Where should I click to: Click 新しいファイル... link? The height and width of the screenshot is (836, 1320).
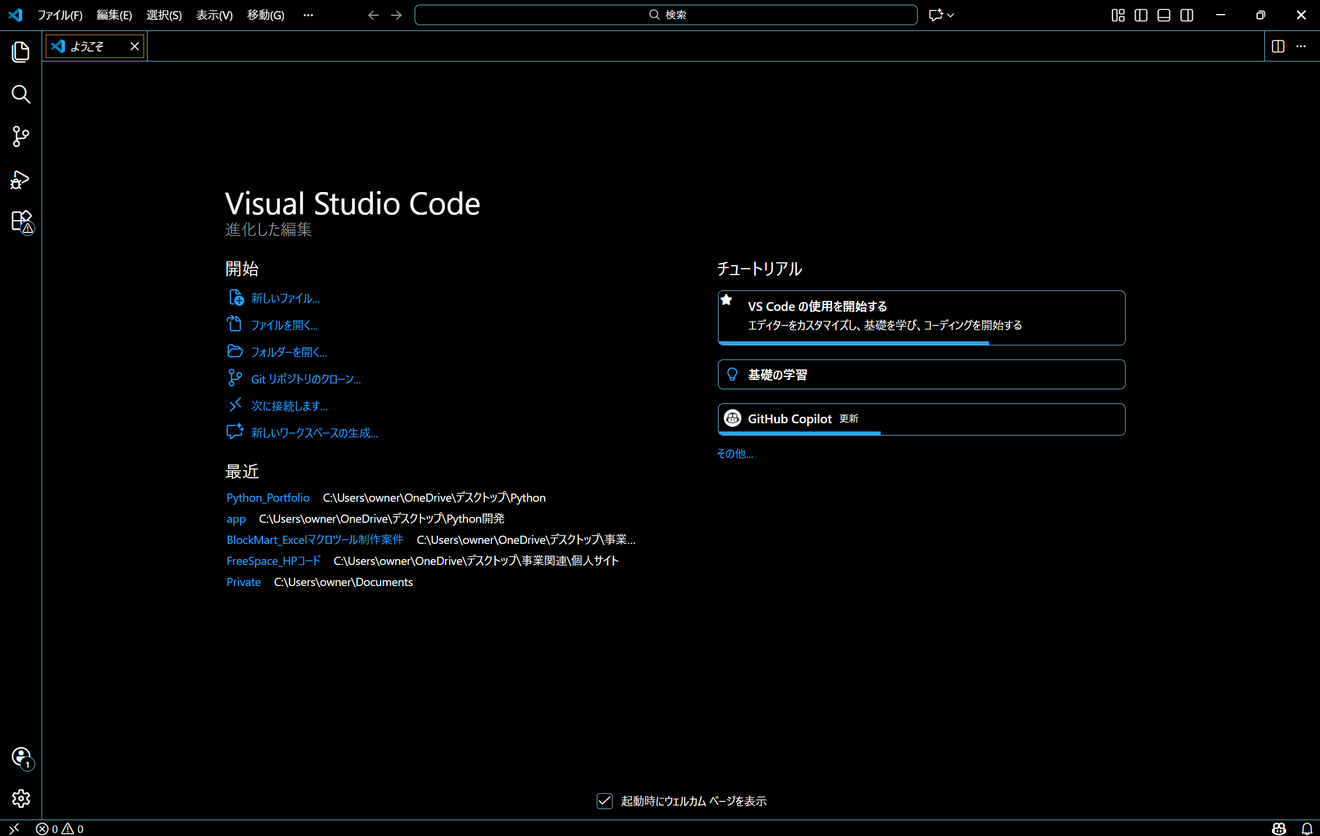point(285,298)
